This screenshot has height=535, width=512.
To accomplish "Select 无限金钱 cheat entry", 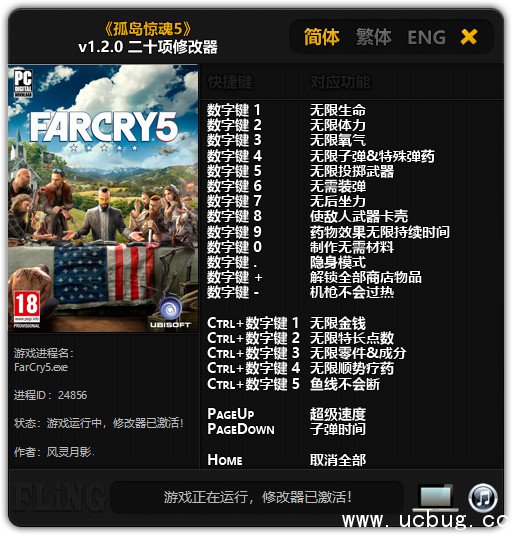I will pyautogui.click(x=338, y=323).
